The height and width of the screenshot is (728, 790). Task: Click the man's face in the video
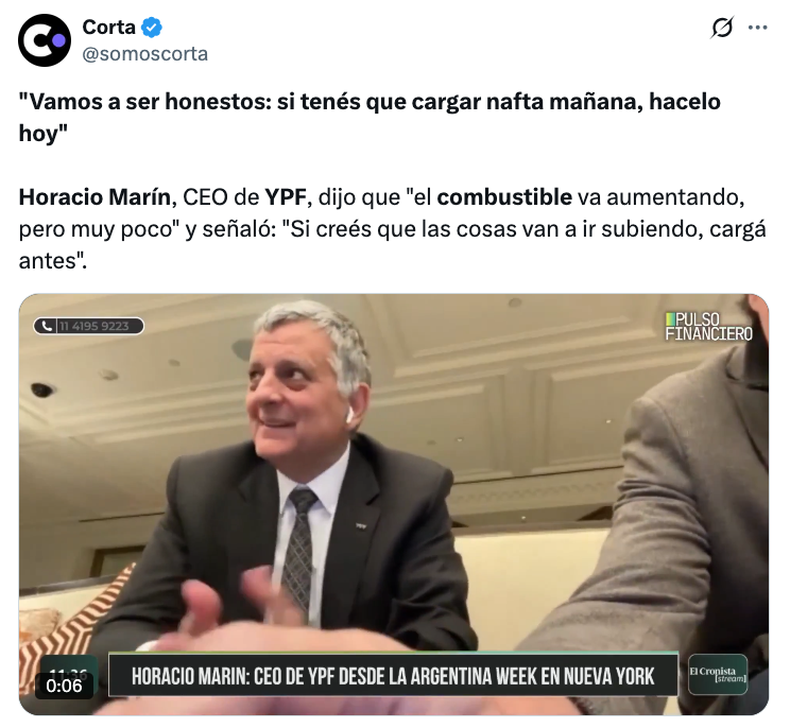pyautogui.click(x=297, y=383)
